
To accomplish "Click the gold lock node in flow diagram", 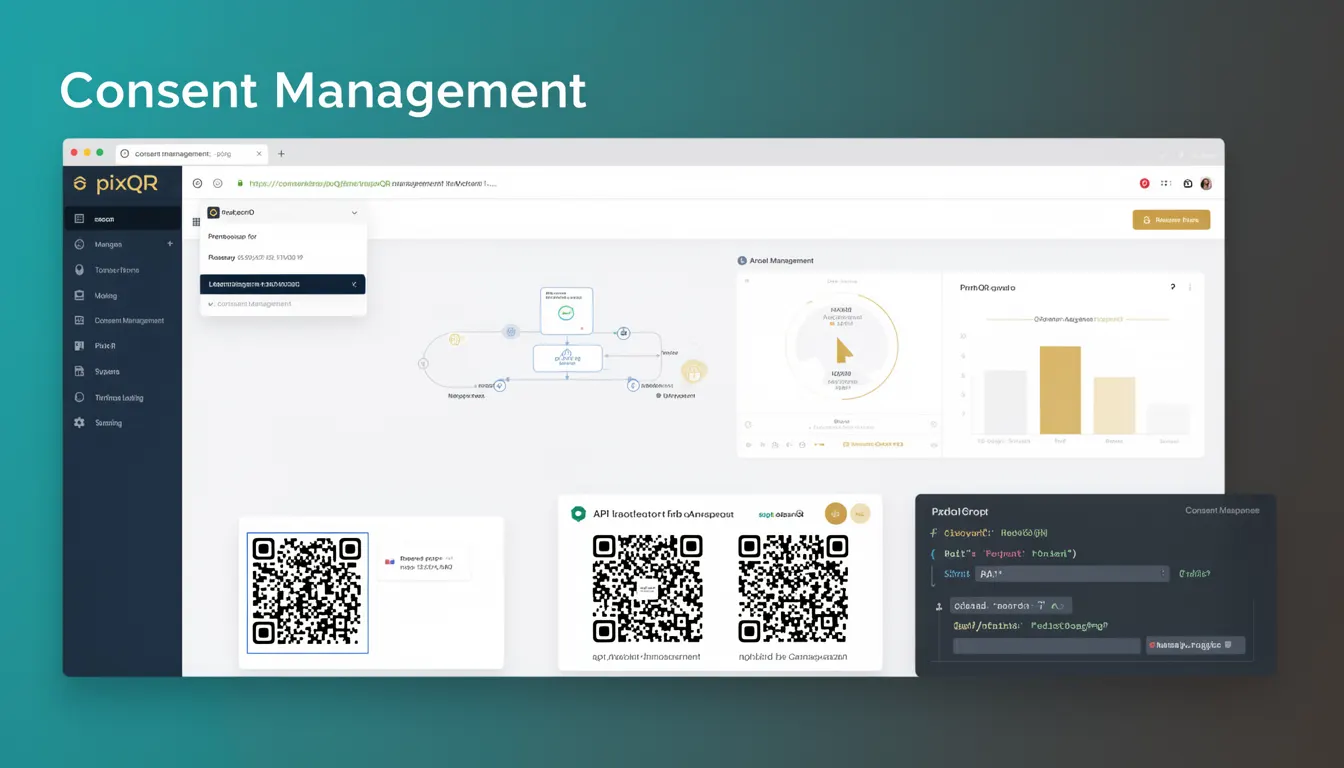I will click(693, 372).
